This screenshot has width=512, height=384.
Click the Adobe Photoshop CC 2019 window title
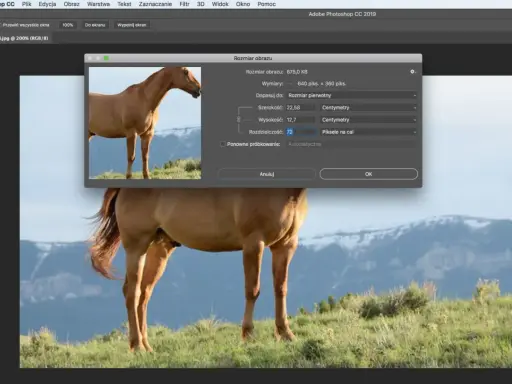coord(342,14)
